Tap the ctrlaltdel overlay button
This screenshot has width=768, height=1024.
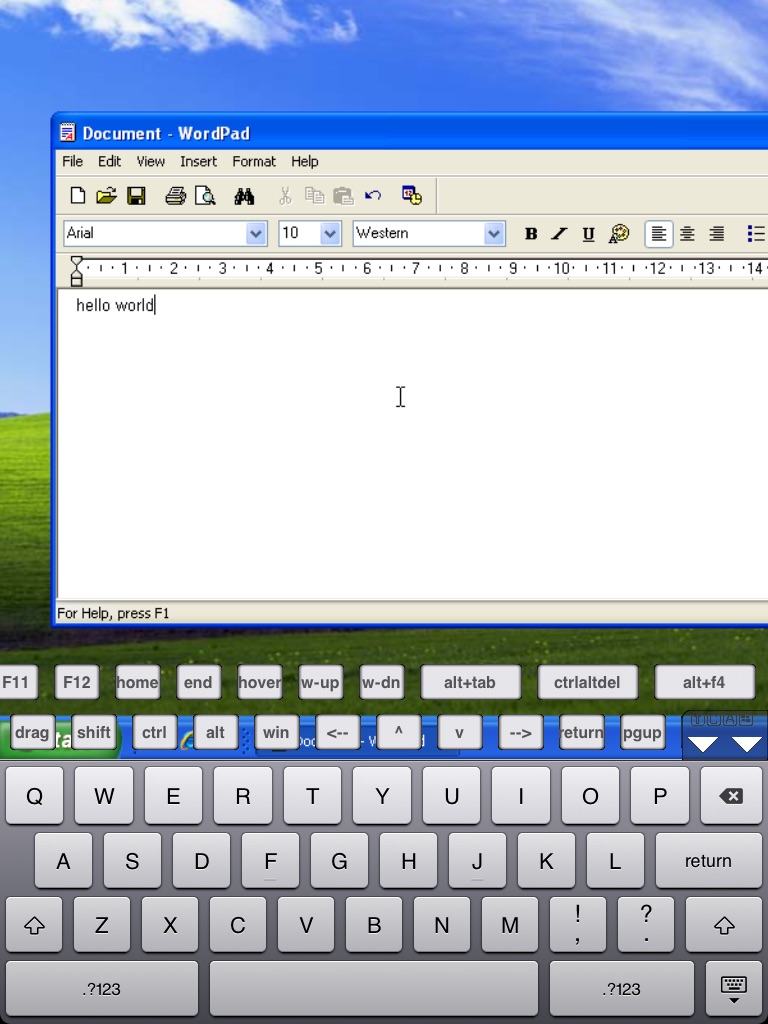587,682
